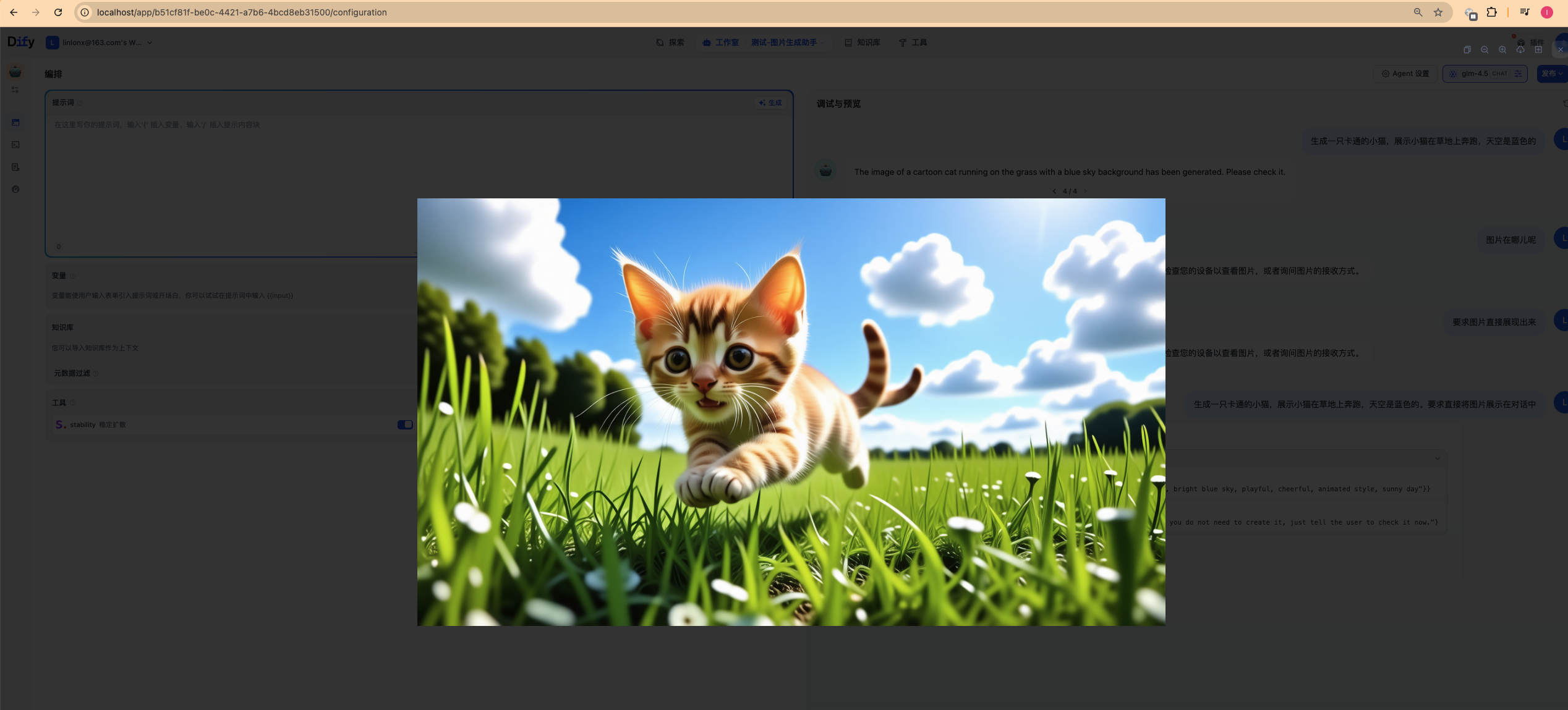Open image in new tab icon

(x=1538, y=50)
